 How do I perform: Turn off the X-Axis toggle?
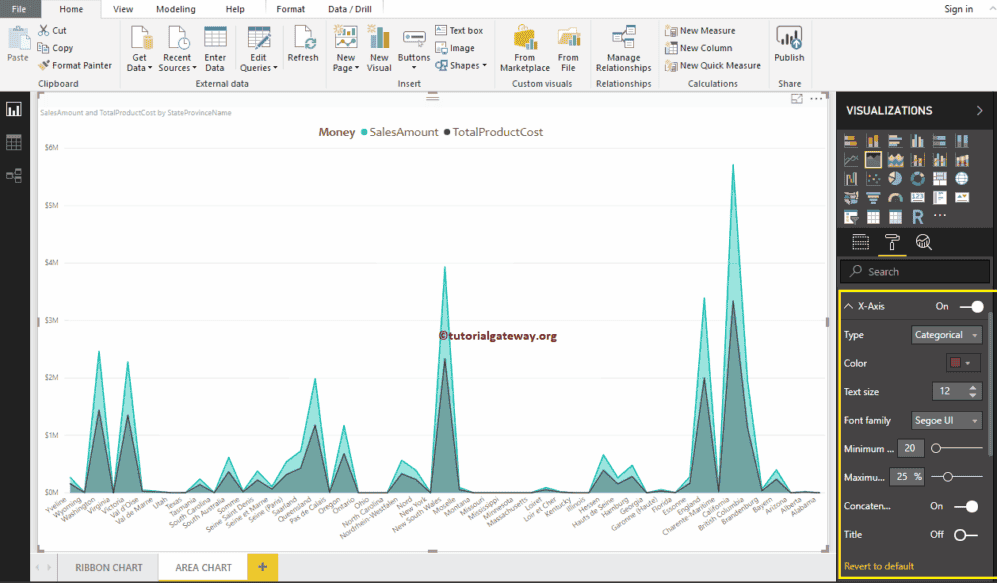coord(969,306)
